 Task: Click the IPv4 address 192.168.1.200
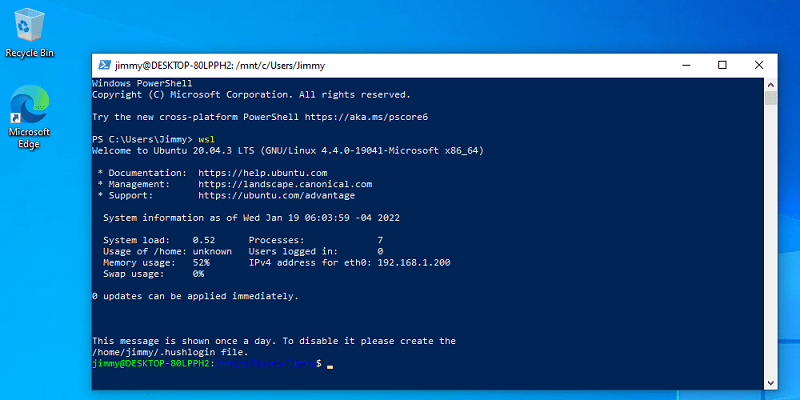[414, 263]
